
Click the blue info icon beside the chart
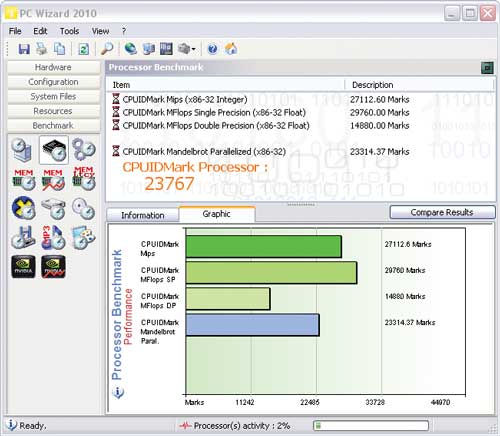[118, 392]
